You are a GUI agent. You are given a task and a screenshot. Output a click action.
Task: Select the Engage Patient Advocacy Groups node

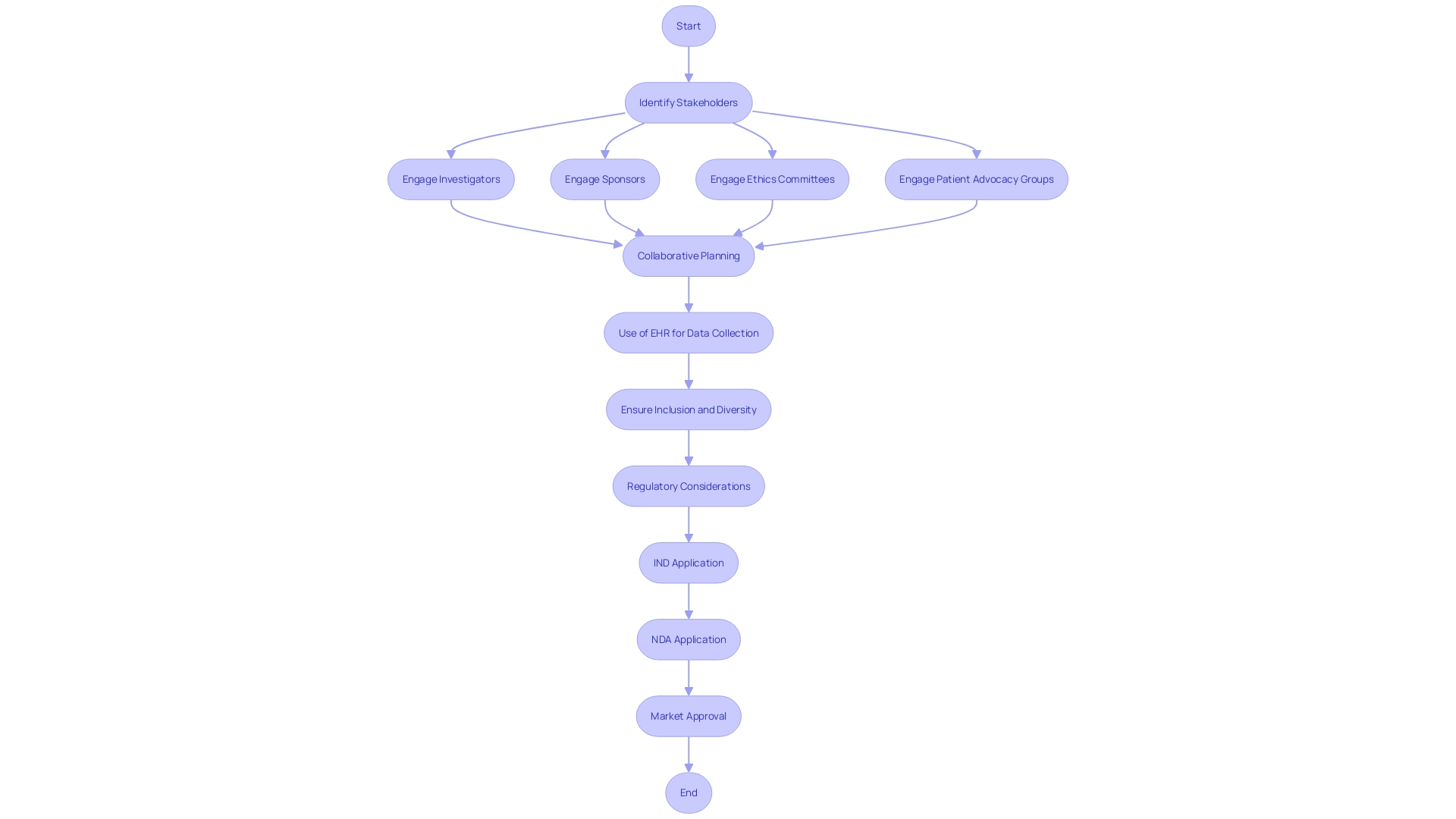tap(976, 179)
